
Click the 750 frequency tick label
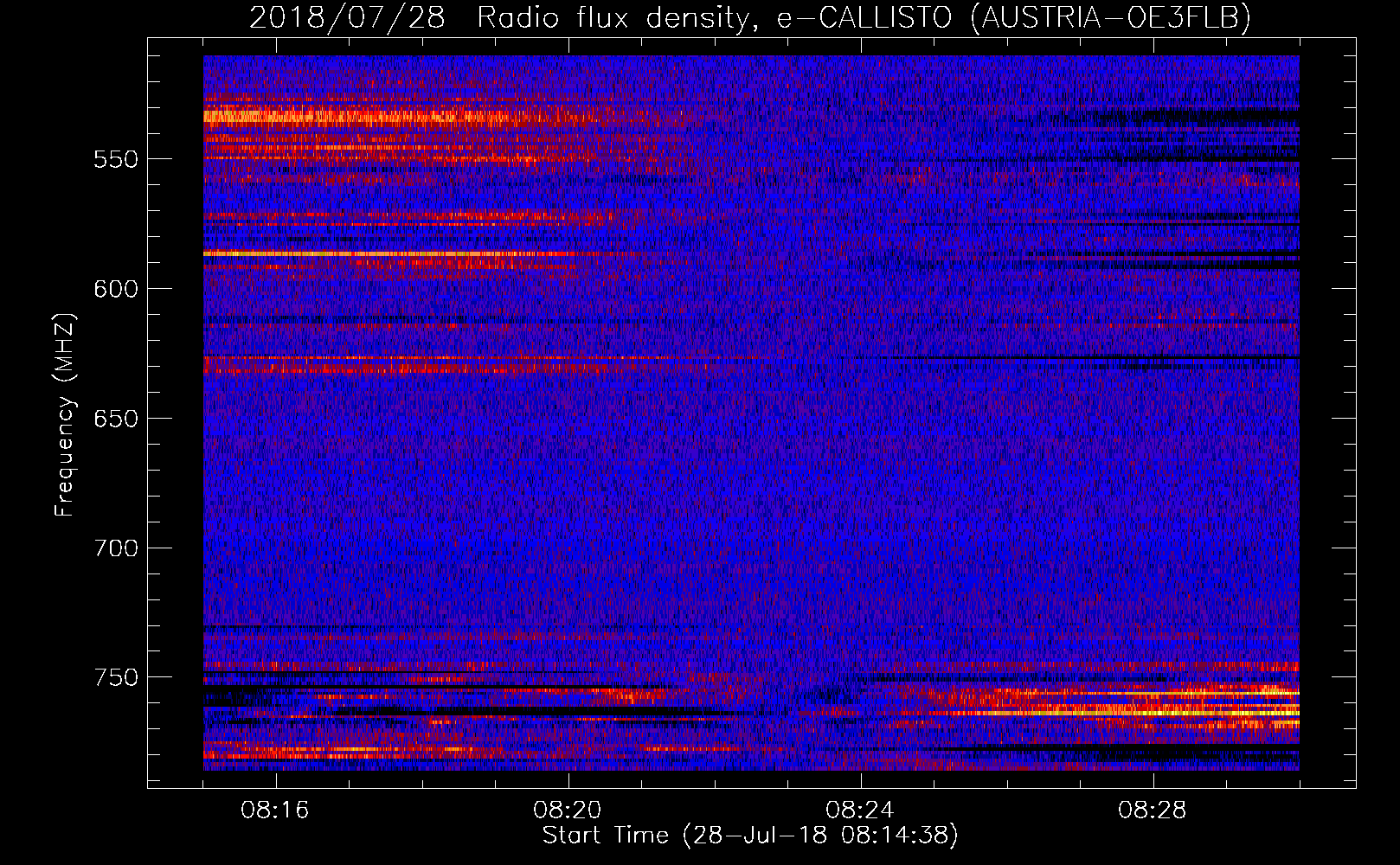point(116,677)
